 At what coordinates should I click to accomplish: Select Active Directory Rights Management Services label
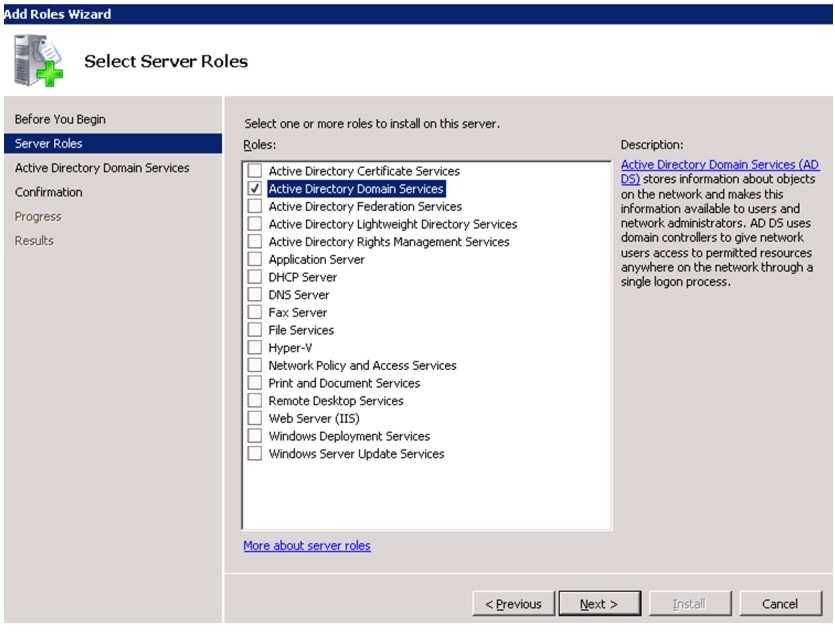(389, 241)
